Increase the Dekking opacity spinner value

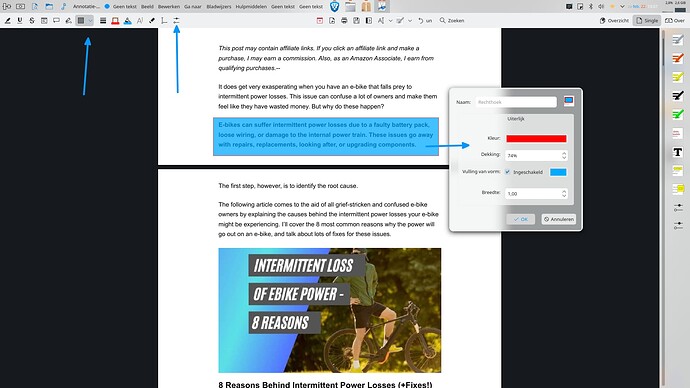(564, 153)
